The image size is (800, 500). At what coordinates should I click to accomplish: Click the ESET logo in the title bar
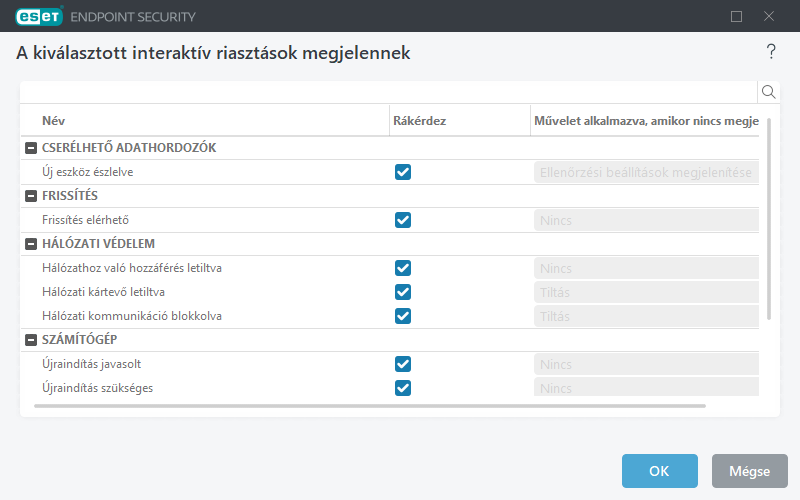39,16
